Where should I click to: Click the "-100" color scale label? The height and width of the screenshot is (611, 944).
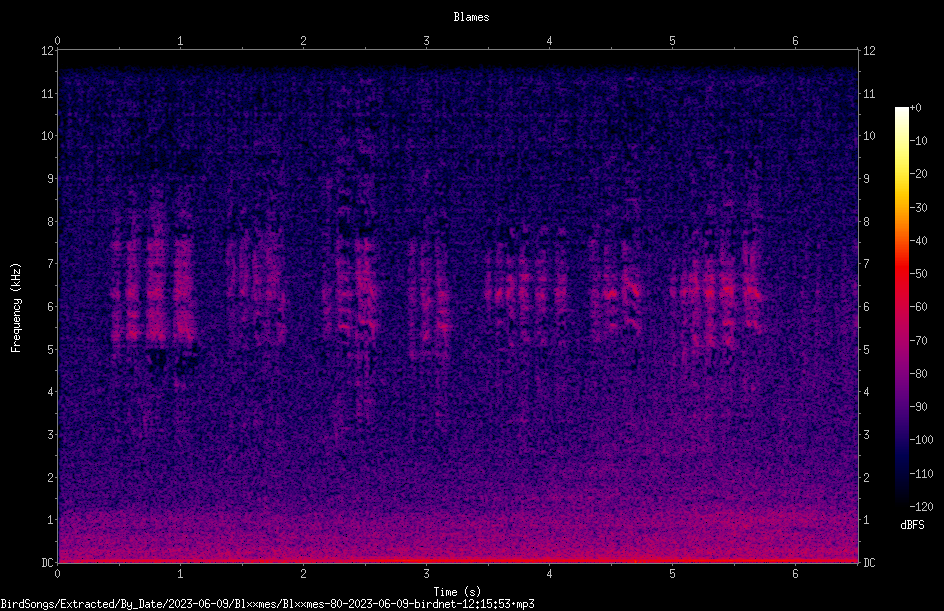coord(921,440)
